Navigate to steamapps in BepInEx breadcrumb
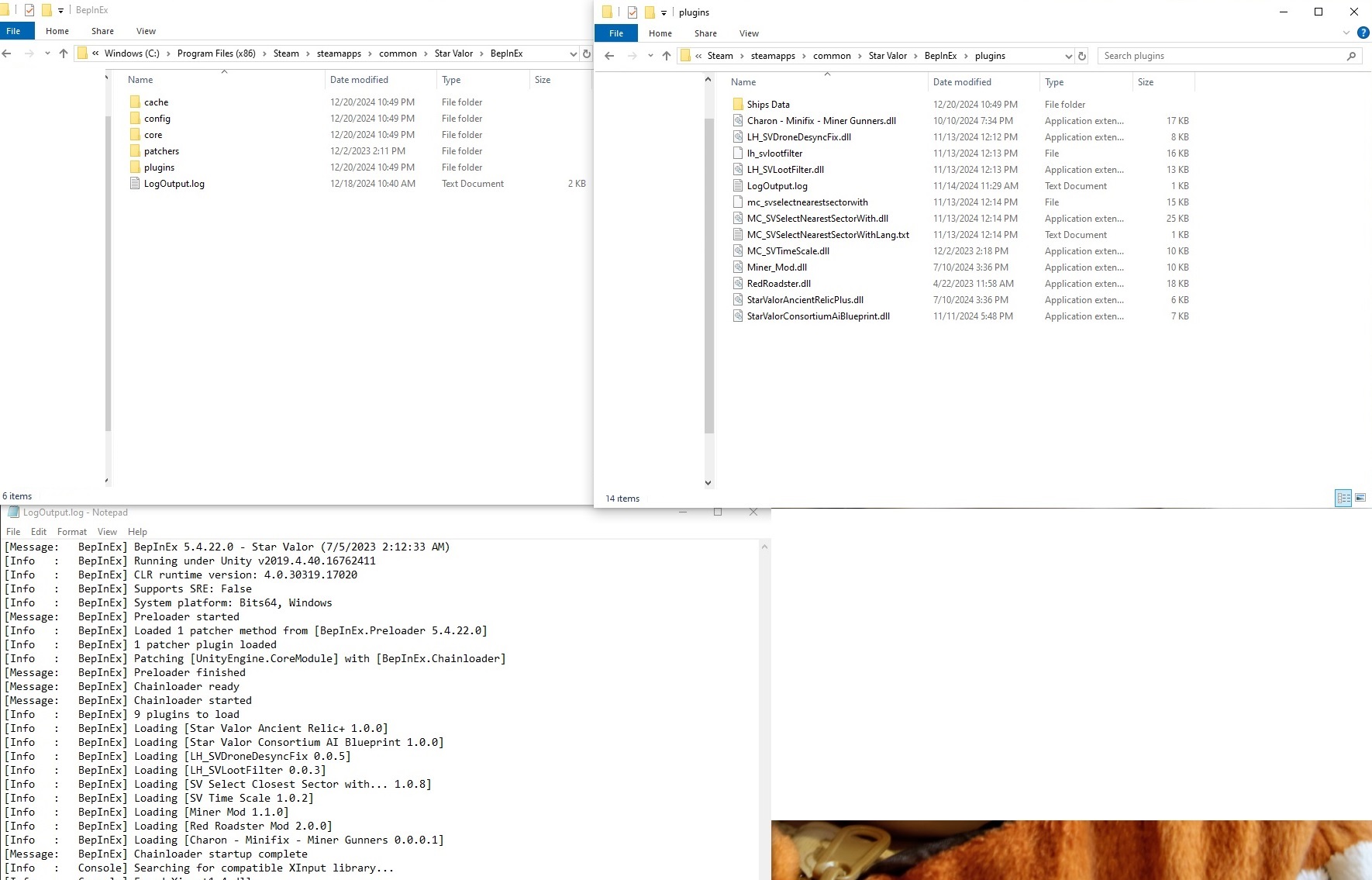This screenshot has width=1372, height=880. pos(339,53)
